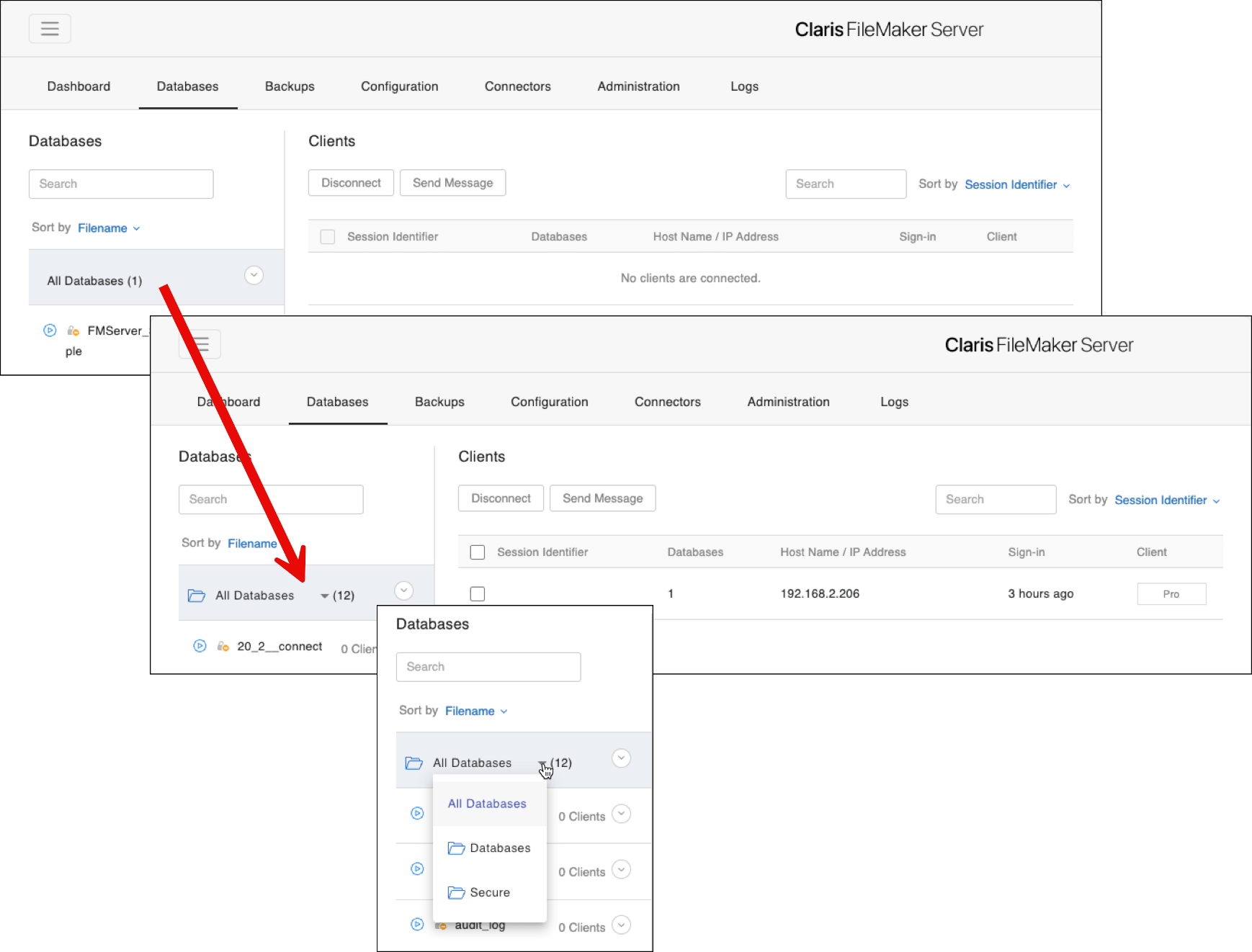The image size is (1252, 952).
Task: Check the client row for 192.168.2.206
Action: click(x=478, y=593)
